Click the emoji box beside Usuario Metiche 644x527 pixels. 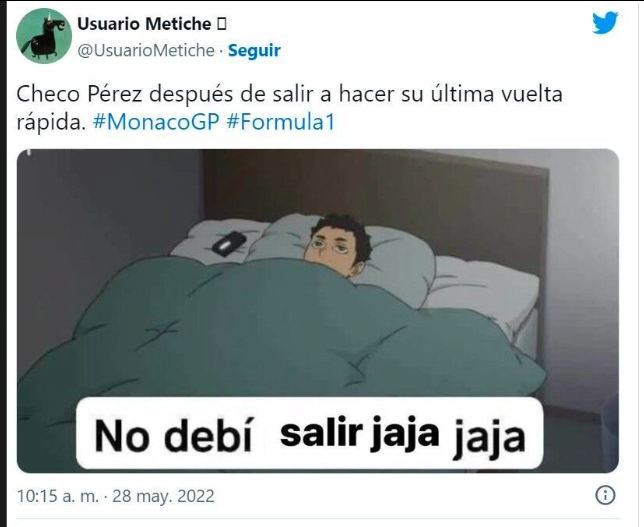(221, 24)
